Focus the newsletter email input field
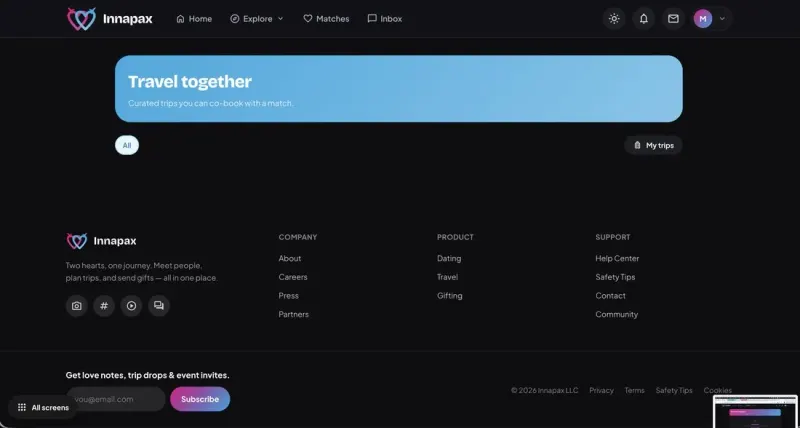 tap(115, 399)
